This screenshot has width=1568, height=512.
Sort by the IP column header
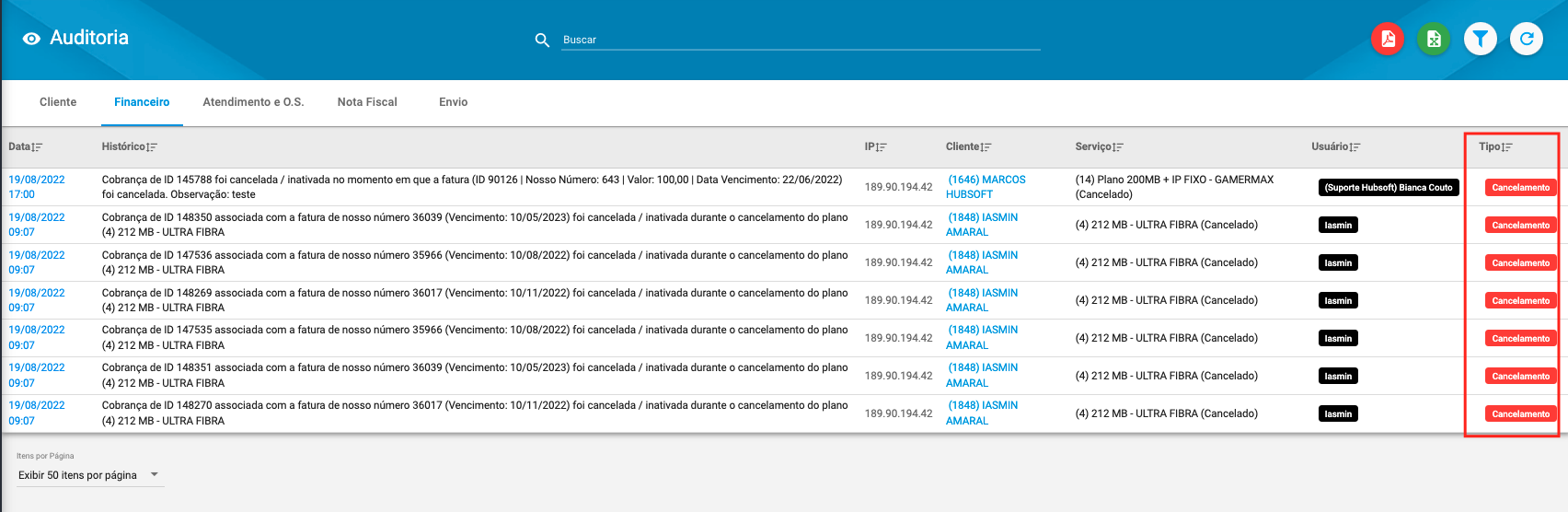[x=876, y=147]
